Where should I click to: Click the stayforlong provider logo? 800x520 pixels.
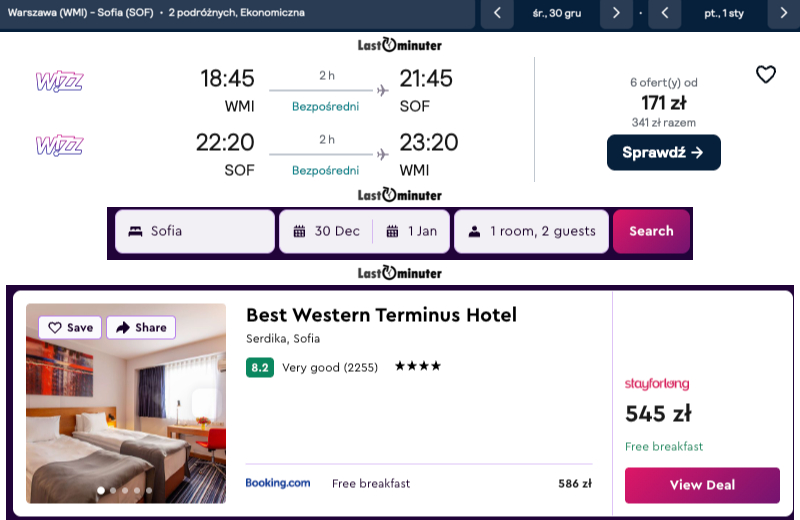pyautogui.click(x=656, y=384)
